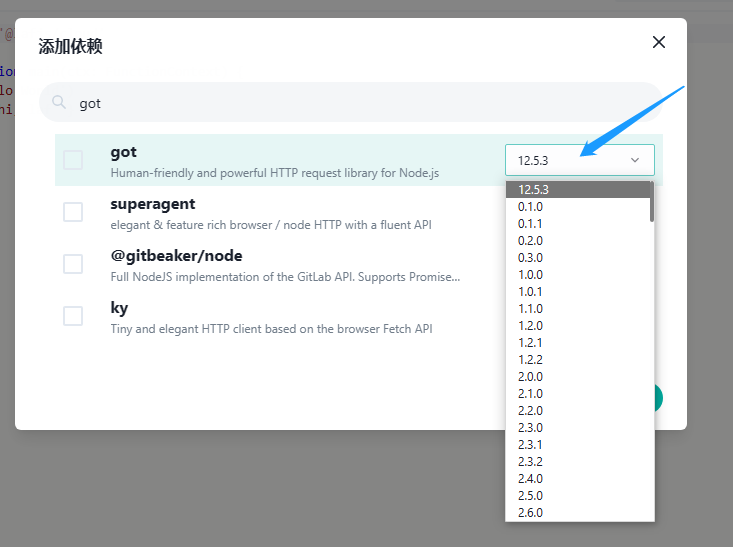Choose version 0.1.0 from the list

click(x=530, y=206)
